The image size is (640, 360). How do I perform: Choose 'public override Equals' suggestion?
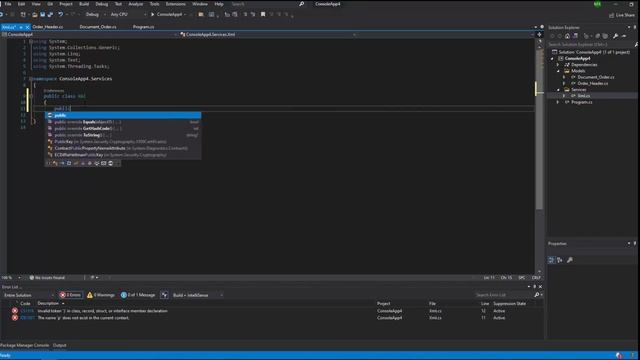[123, 122]
